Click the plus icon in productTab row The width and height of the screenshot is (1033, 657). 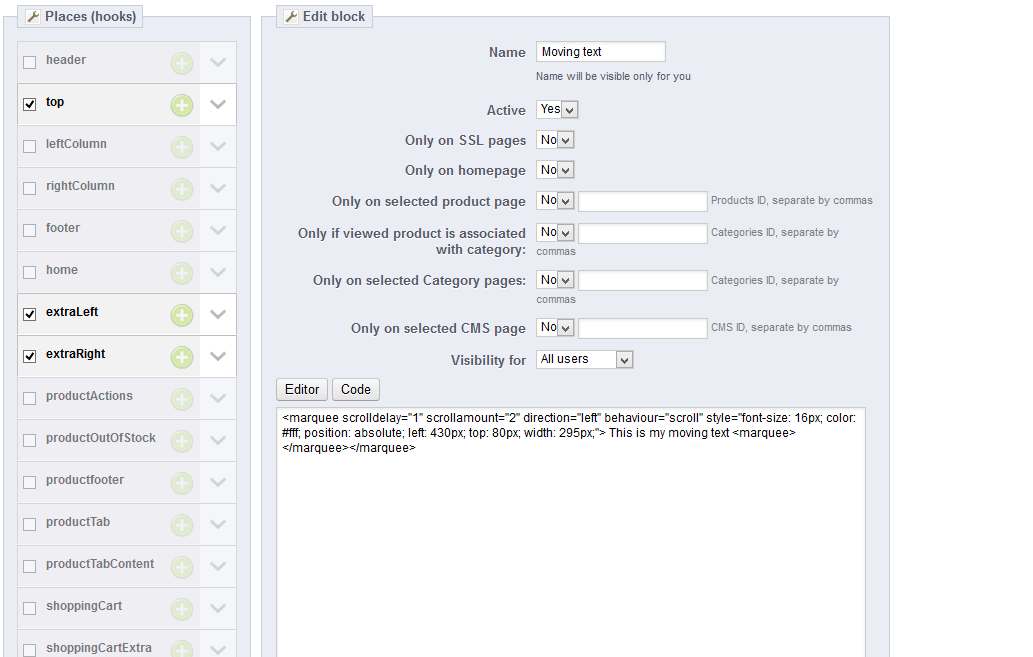(182, 525)
